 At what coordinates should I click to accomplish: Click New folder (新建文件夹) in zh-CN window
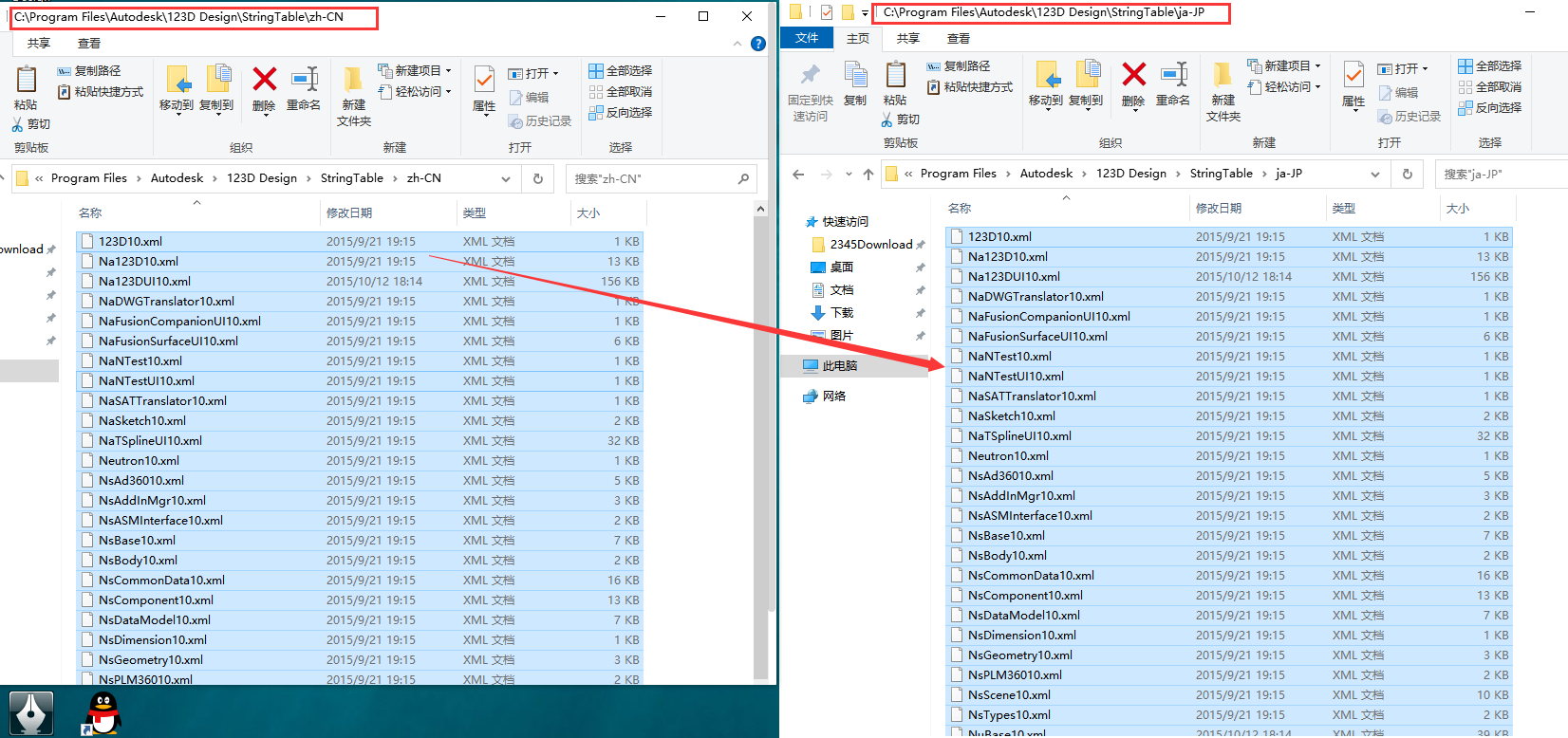pyautogui.click(x=354, y=97)
